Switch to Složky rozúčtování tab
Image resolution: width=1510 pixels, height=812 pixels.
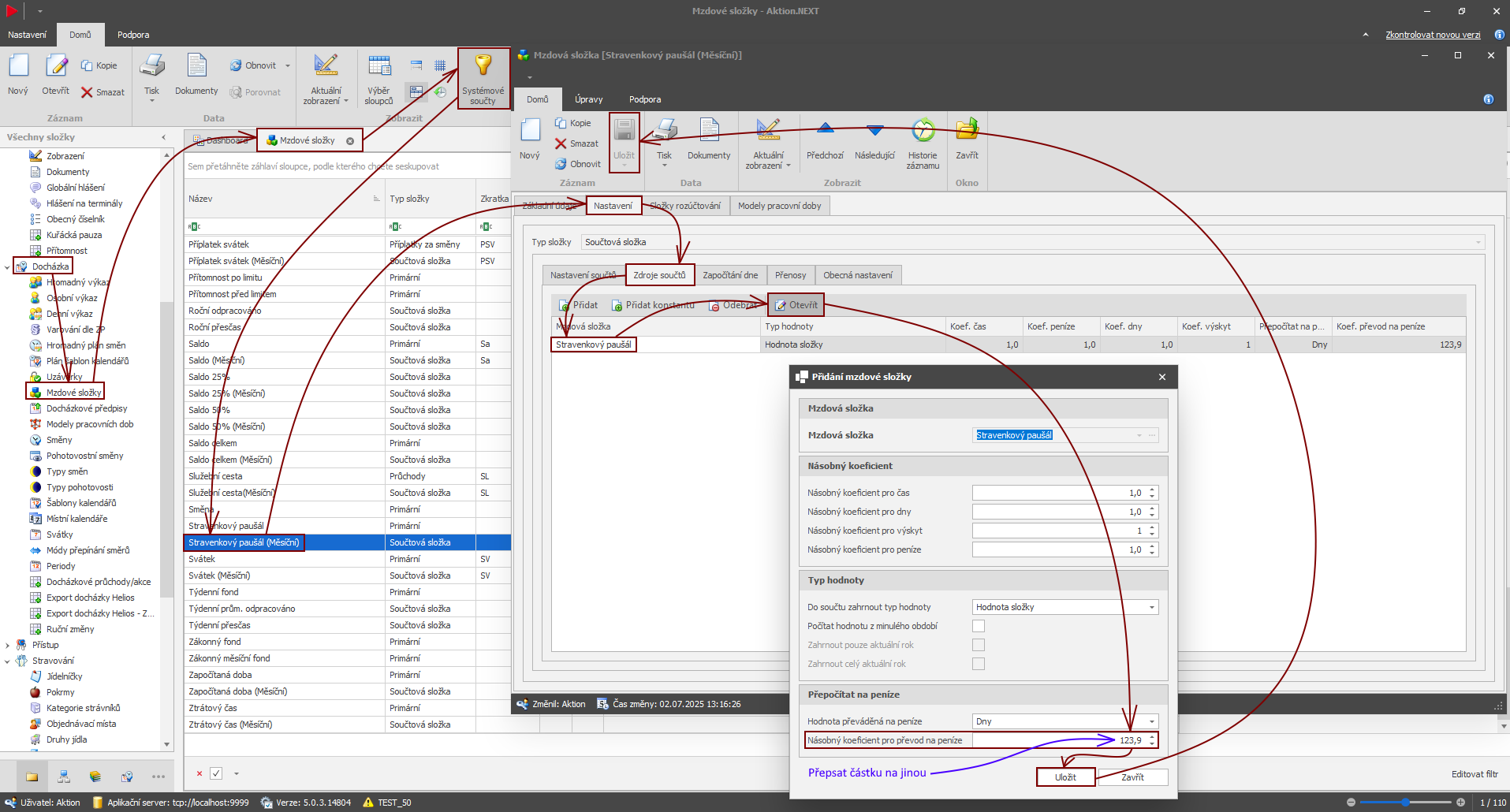coord(685,206)
